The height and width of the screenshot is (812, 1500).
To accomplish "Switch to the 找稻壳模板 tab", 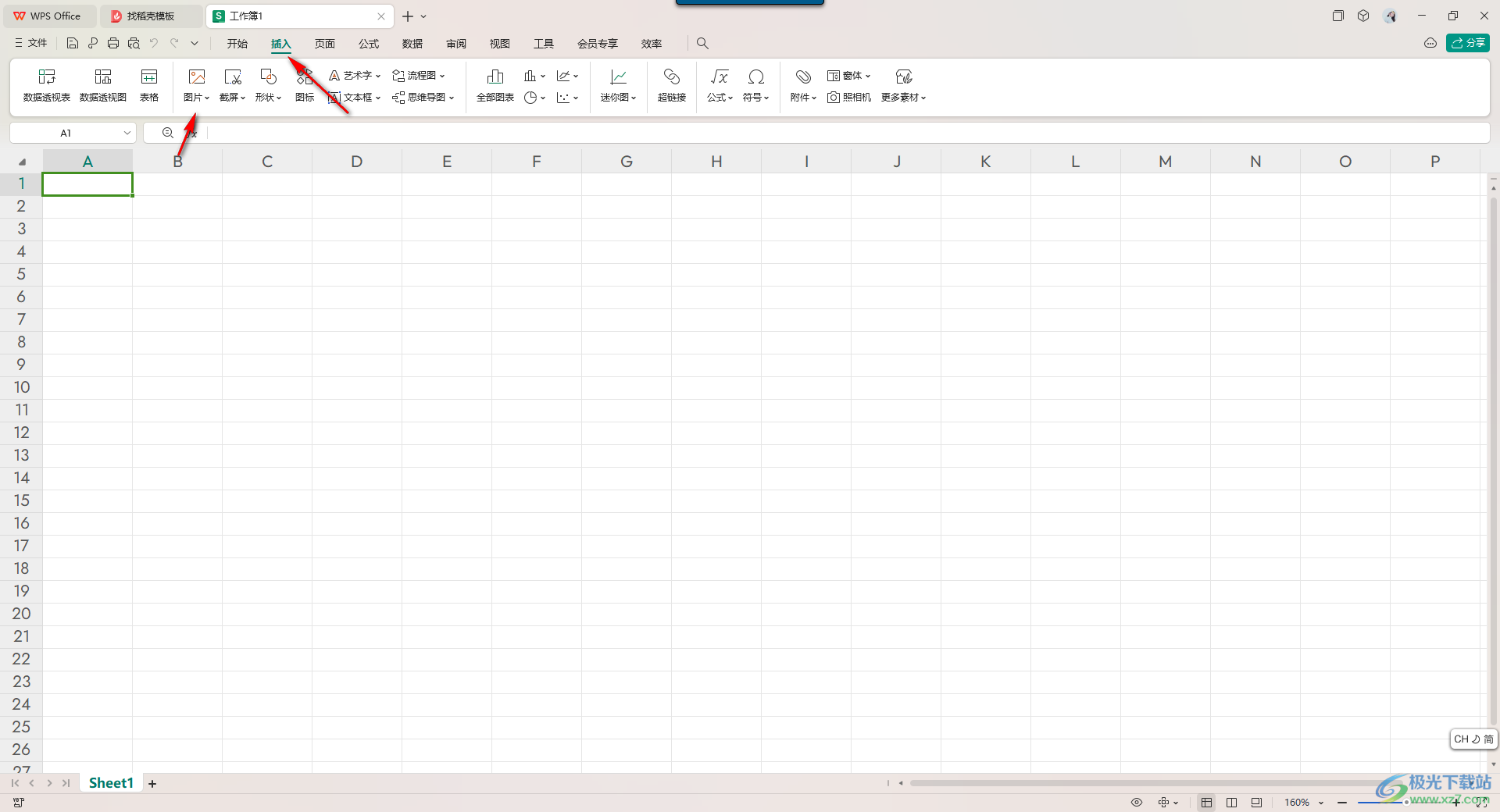I will (x=151, y=16).
